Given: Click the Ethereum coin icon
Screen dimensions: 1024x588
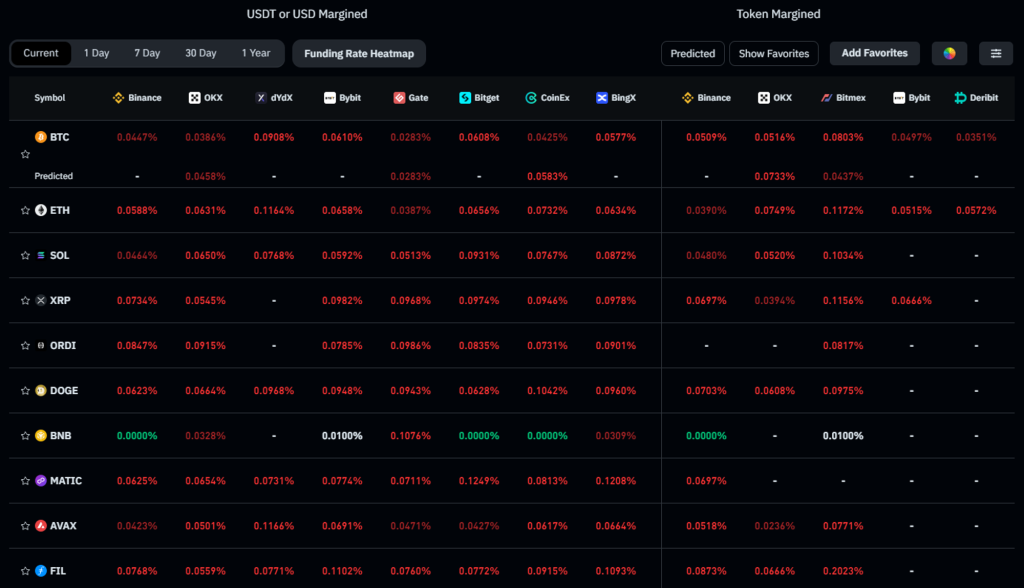Looking at the screenshot, I should (41, 210).
